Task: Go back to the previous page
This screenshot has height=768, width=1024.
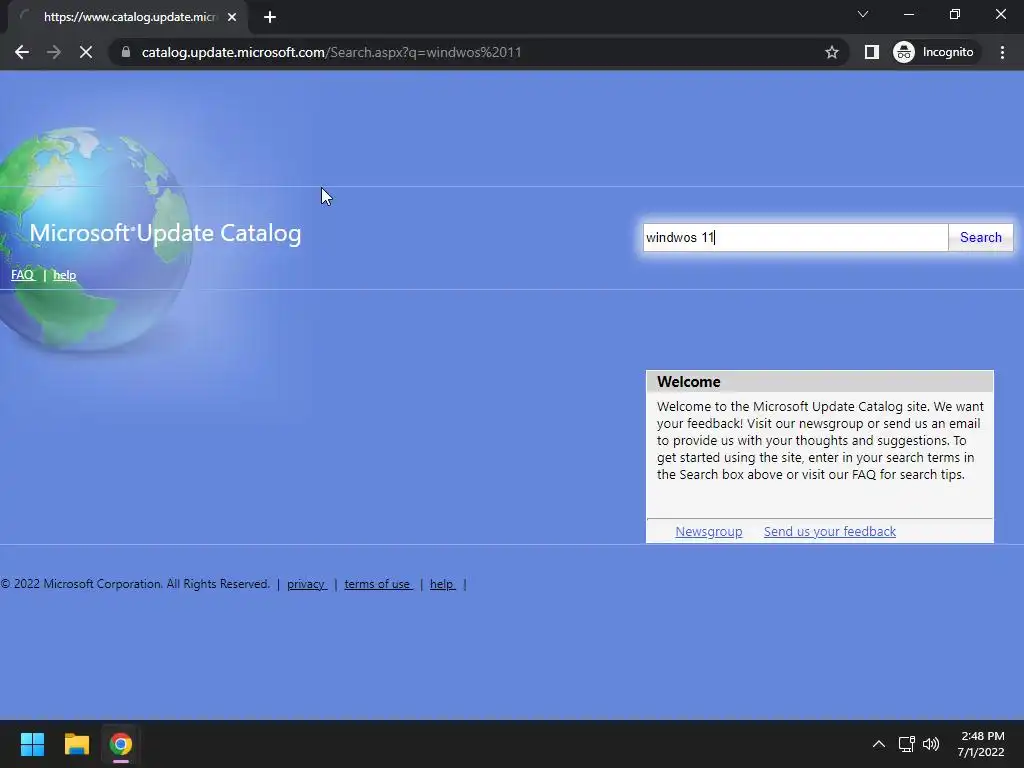Action: (22, 52)
